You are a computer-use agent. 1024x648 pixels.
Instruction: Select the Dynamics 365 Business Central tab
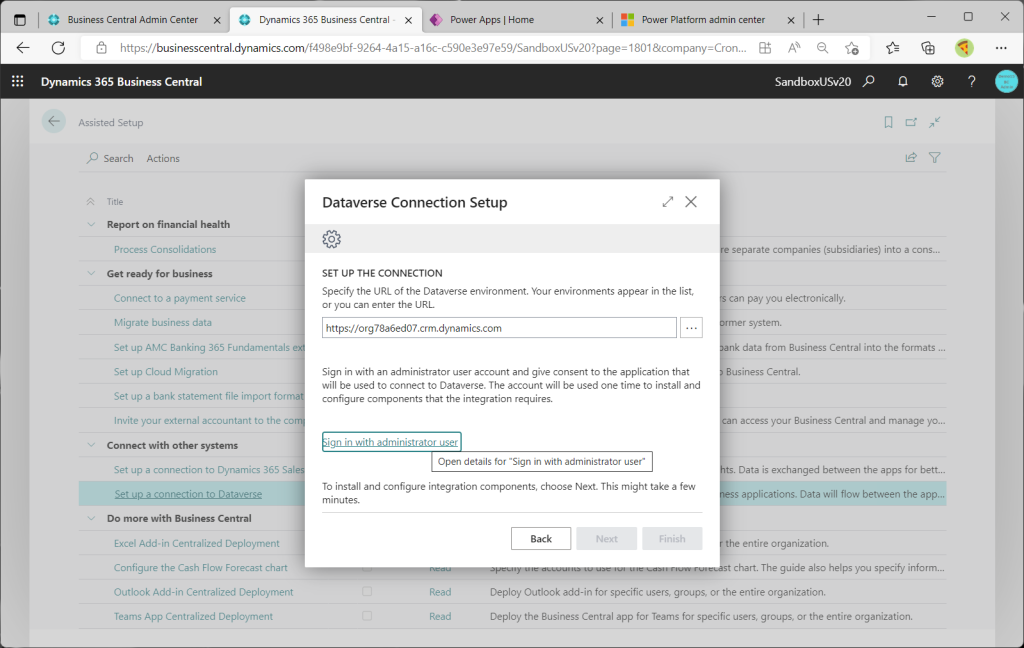click(x=325, y=20)
